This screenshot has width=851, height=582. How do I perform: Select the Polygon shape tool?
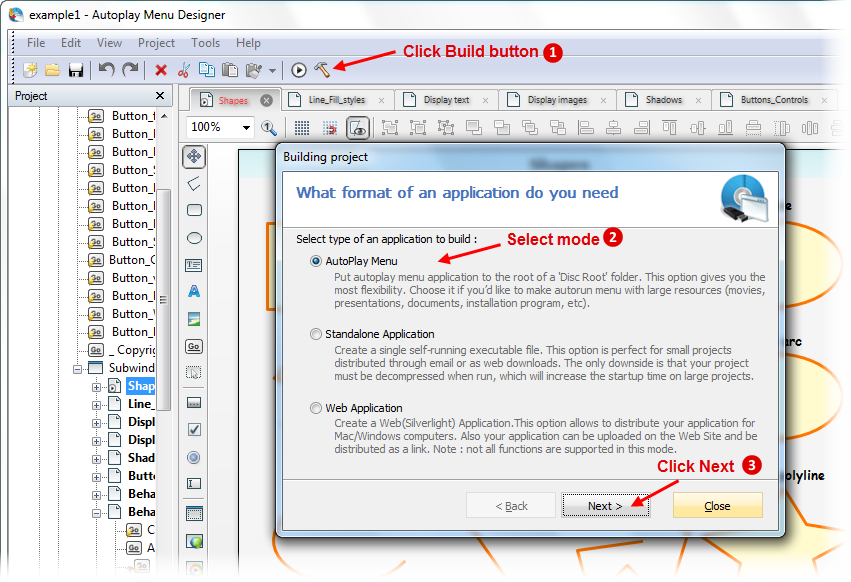194,184
